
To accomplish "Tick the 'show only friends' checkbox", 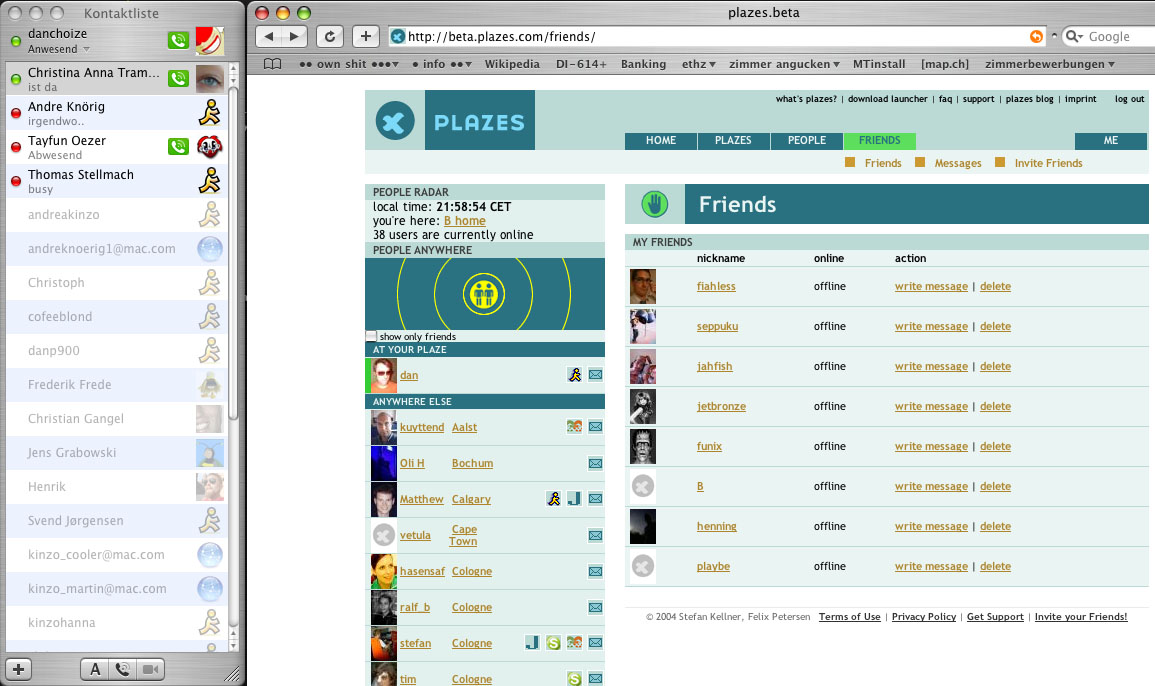I will point(371,336).
